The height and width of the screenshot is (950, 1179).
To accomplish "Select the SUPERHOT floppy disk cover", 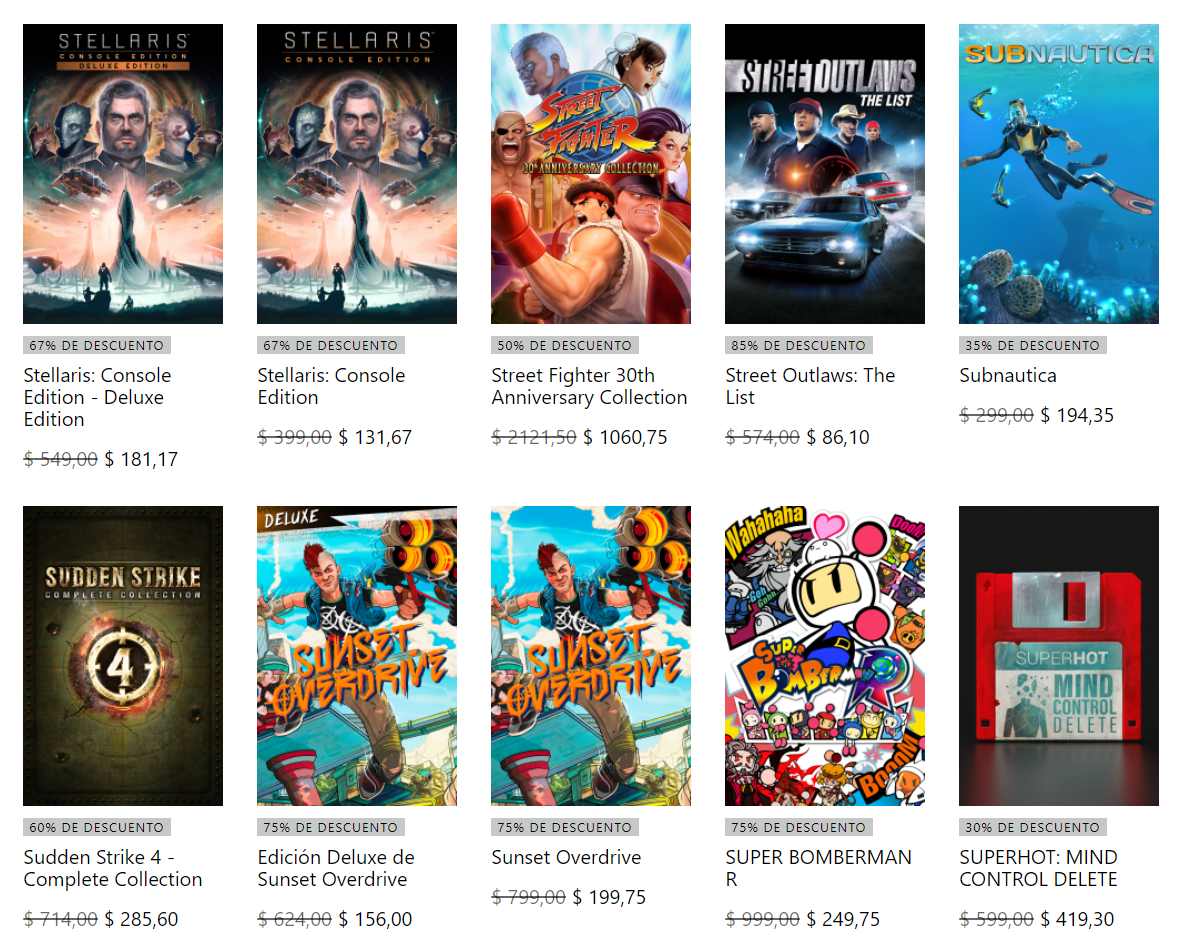I will click(1058, 656).
